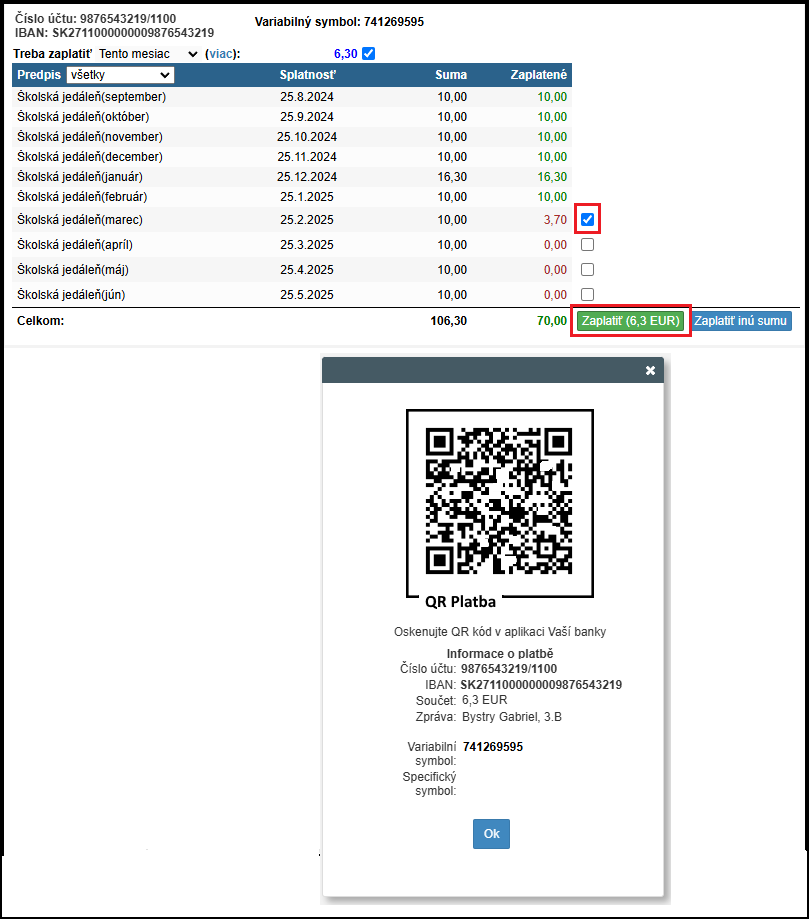Viewport: 809px width, 919px height.
Task: Select the Školská jedáleň(november) row label
Action: point(90,137)
